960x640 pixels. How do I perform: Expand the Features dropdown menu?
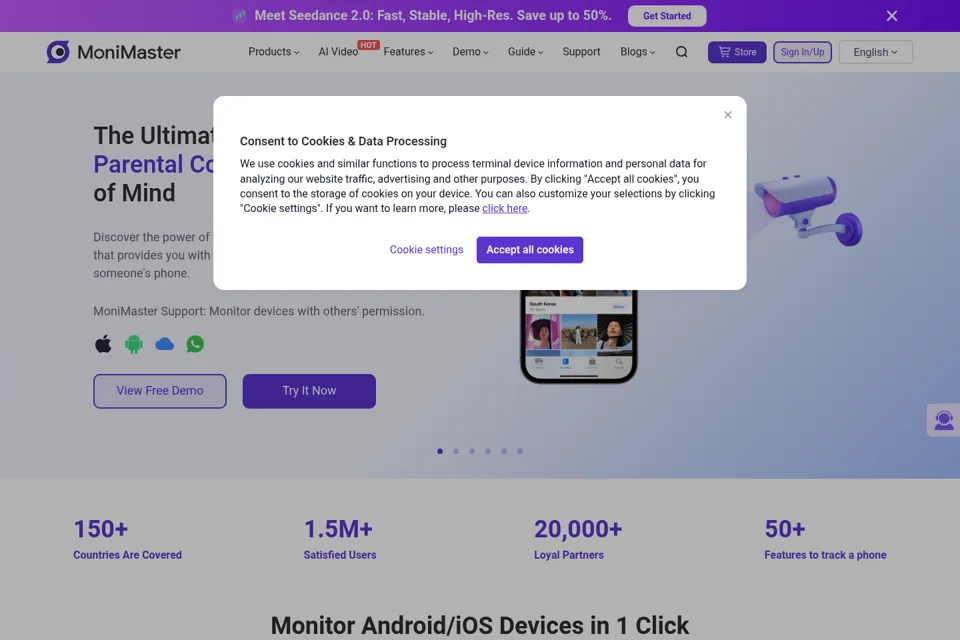tap(408, 52)
